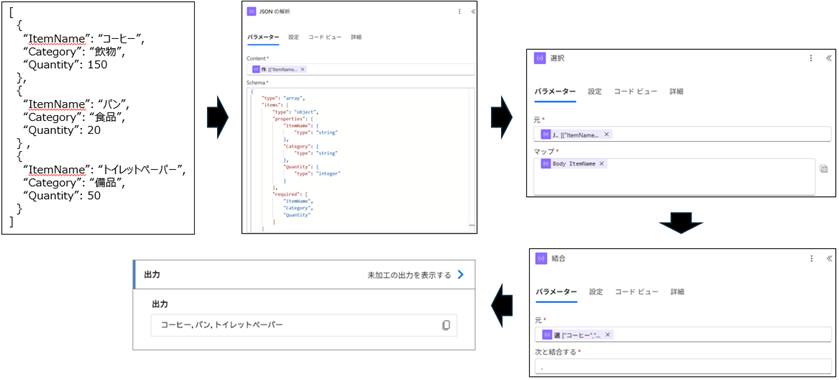Select パラメーター tab in 選択 panel
The image size is (839, 380).
coord(555,92)
